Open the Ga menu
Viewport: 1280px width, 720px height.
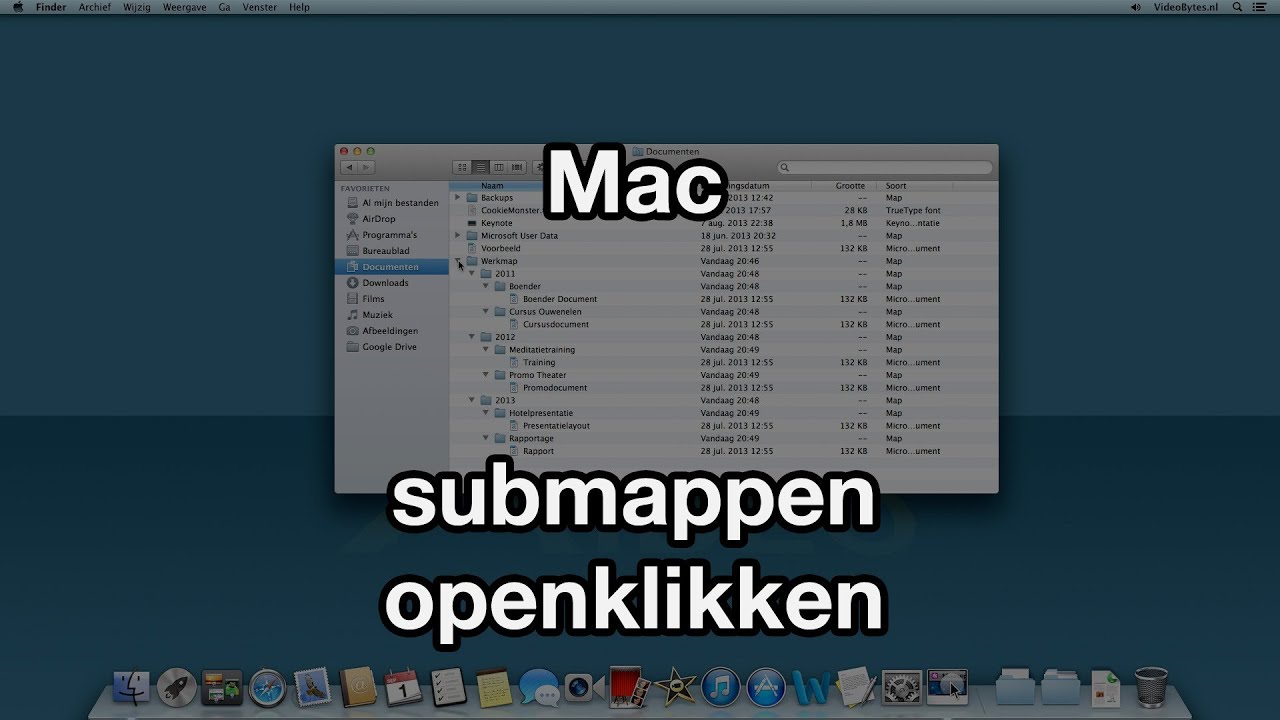pos(224,7)
